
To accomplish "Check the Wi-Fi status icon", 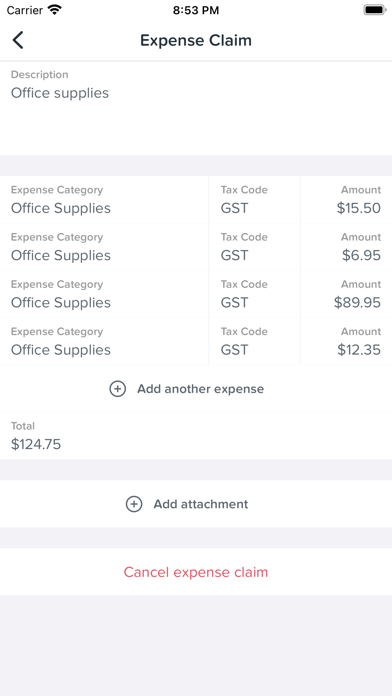I will 55,10.
